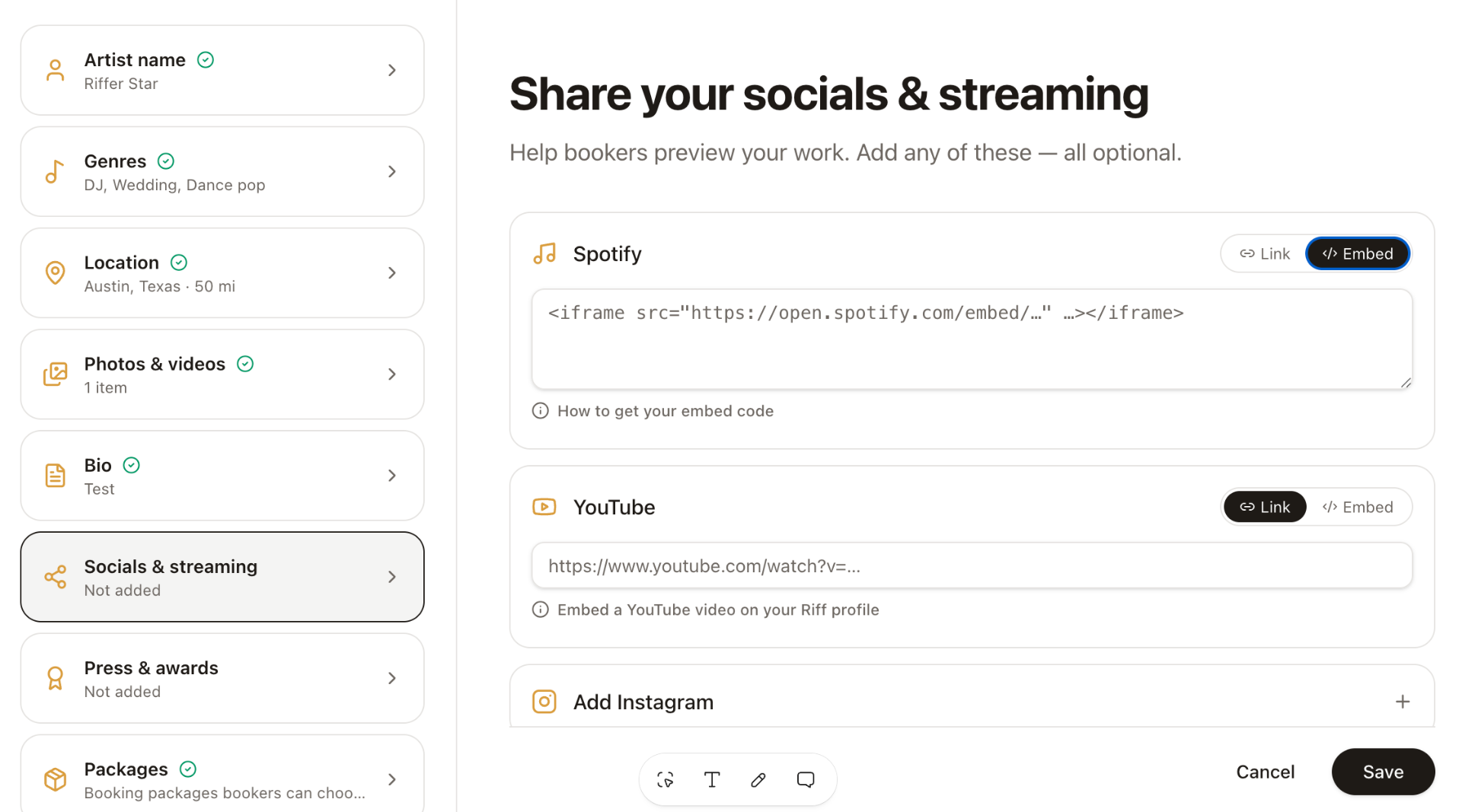The height and width of the screenshot is (812, 1462).
Task: Select the pencil draw tool in floating toolbar
Action: 758,779
